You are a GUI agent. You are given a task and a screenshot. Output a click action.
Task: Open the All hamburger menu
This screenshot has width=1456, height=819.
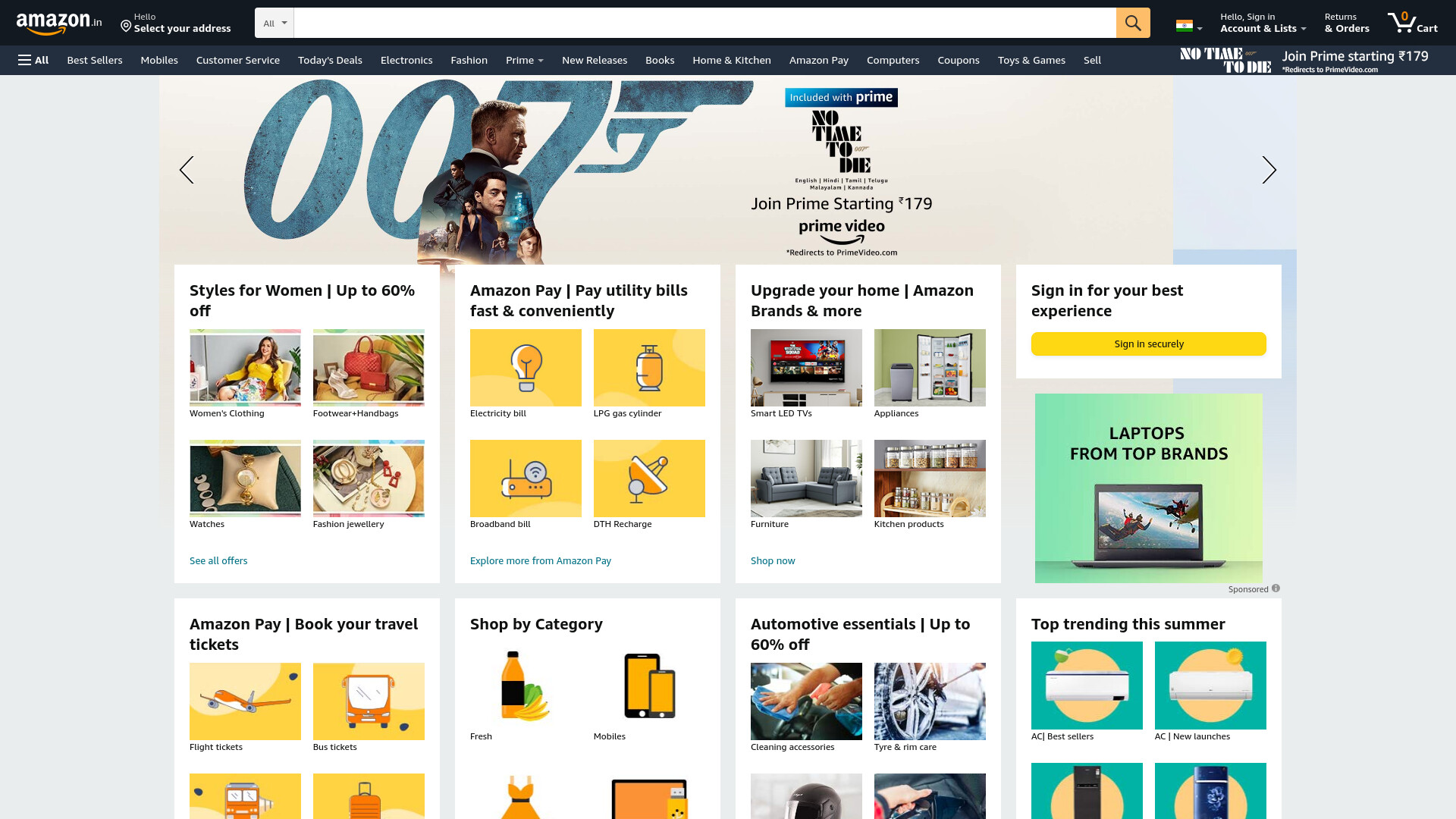(33, 60)
